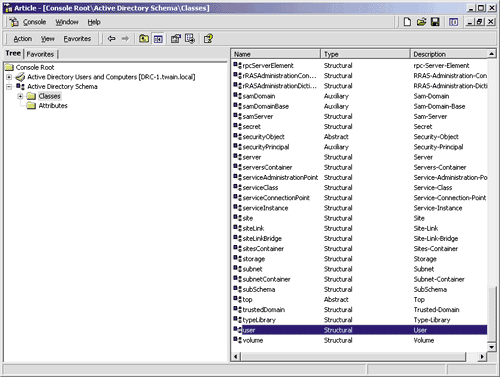Click the class icon next to volume
The image size is (500, 377).
[x=237, y=340]
